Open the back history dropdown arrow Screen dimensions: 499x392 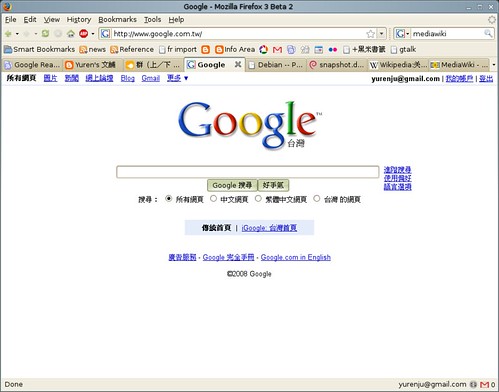(x=17, y=34)
